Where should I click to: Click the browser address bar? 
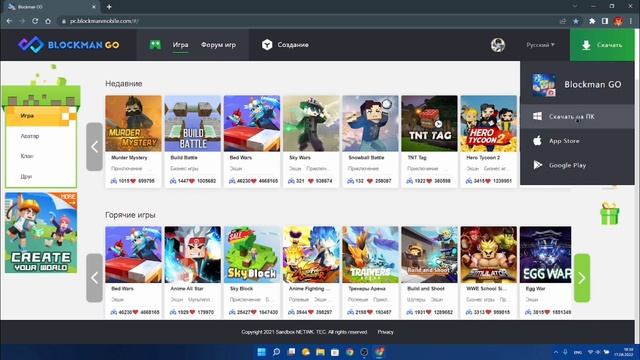pyautogui.click(x=310, y=21)
